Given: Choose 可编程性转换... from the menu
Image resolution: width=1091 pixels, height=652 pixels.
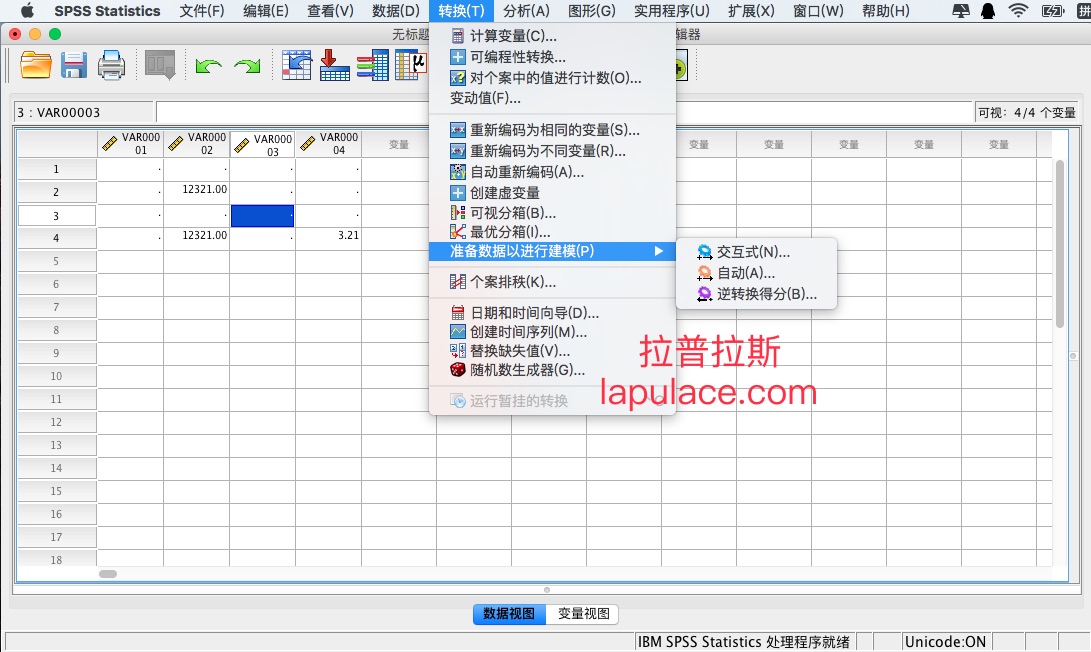Looking at the screenshot, I should pyautogui.click(x=552, y=57).
